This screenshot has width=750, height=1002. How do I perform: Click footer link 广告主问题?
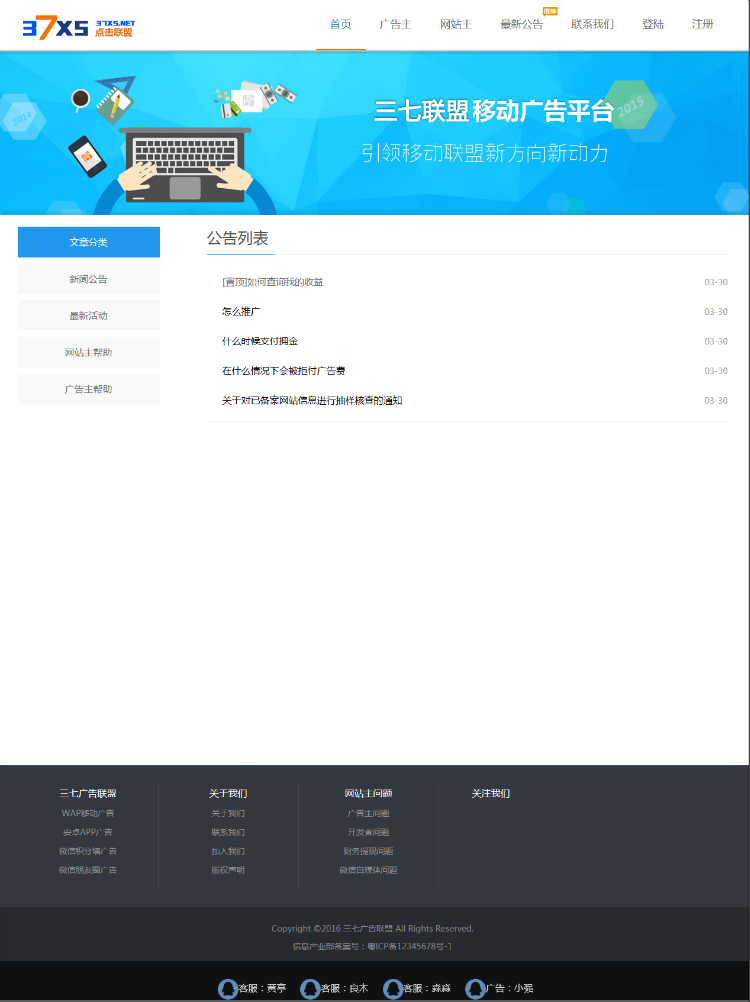[x=369, y=813]
